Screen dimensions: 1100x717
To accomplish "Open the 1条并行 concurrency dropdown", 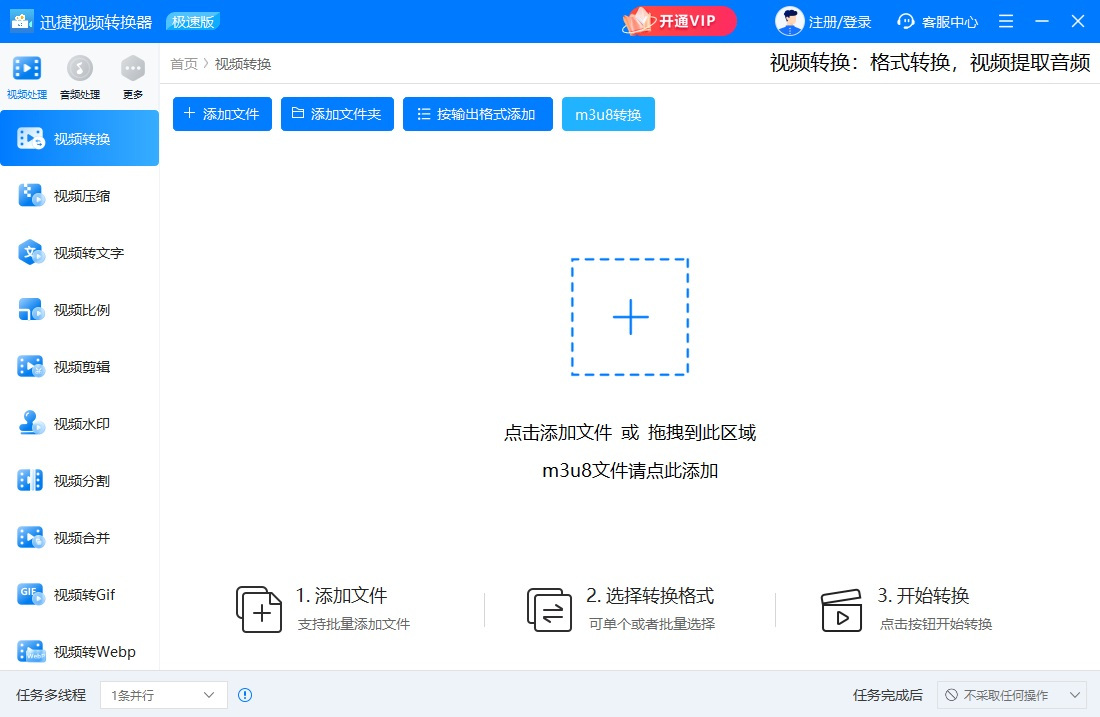I will point(163,695).
